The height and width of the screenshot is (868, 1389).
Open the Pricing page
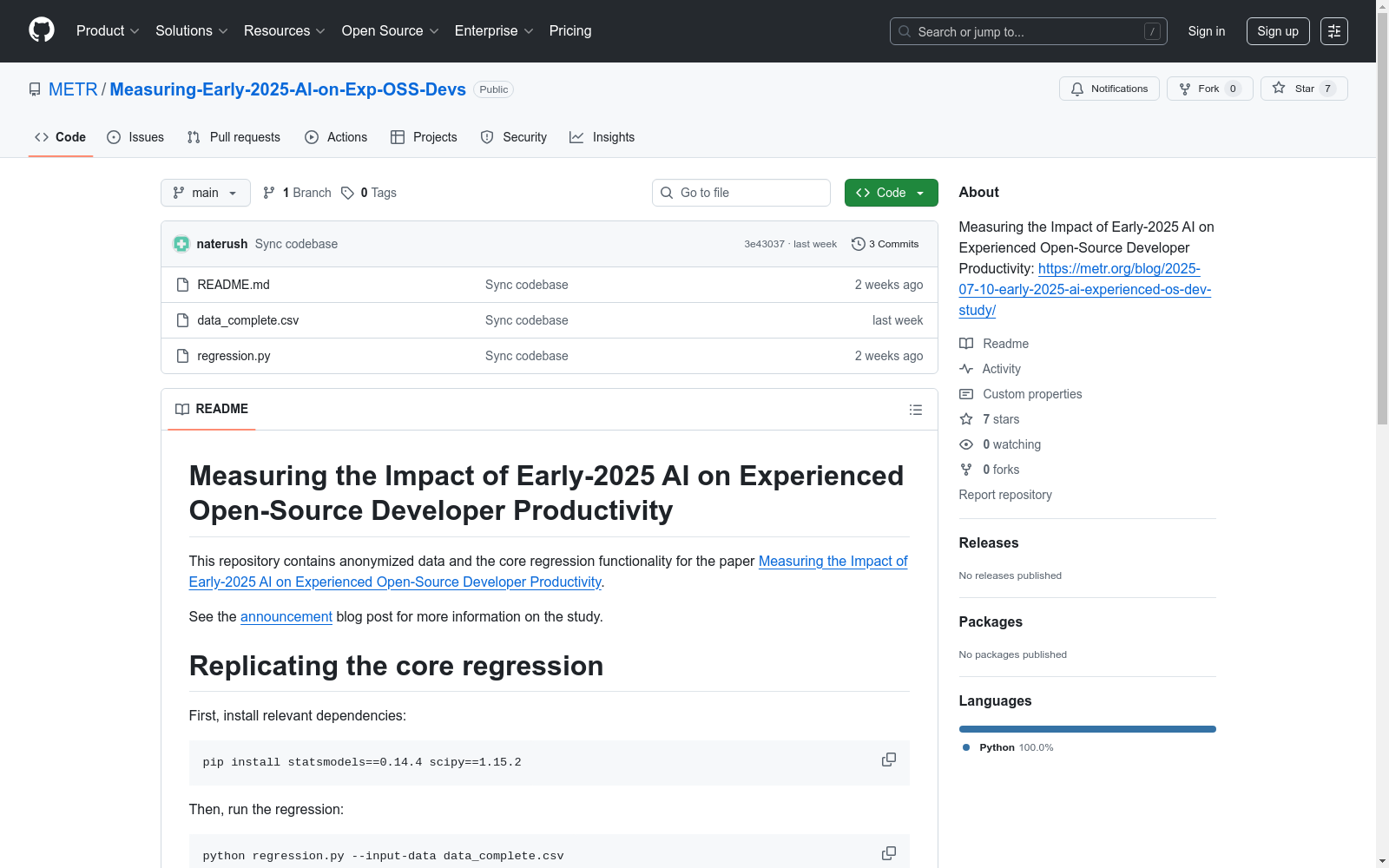tap(570, 31)
